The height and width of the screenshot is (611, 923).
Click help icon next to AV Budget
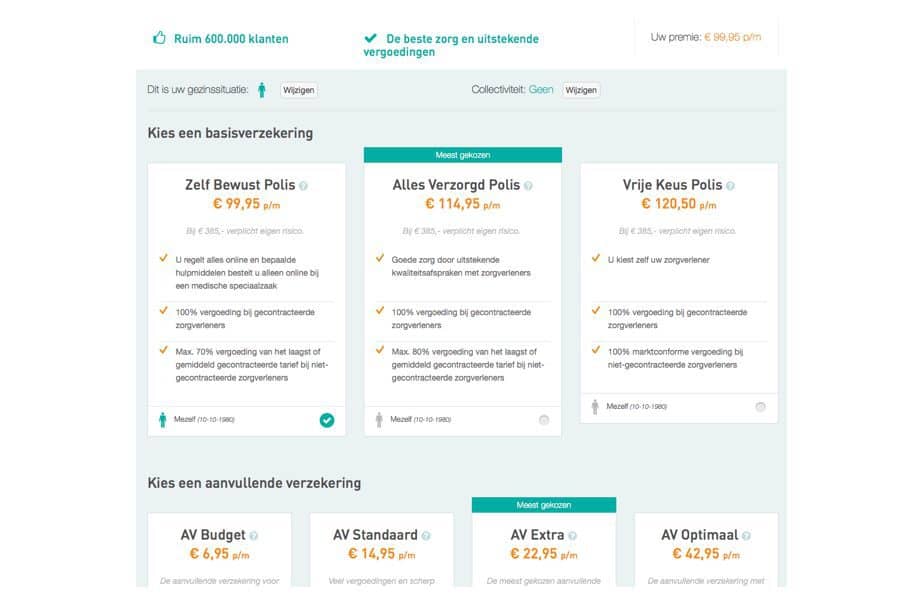click(x=254, y=536)
